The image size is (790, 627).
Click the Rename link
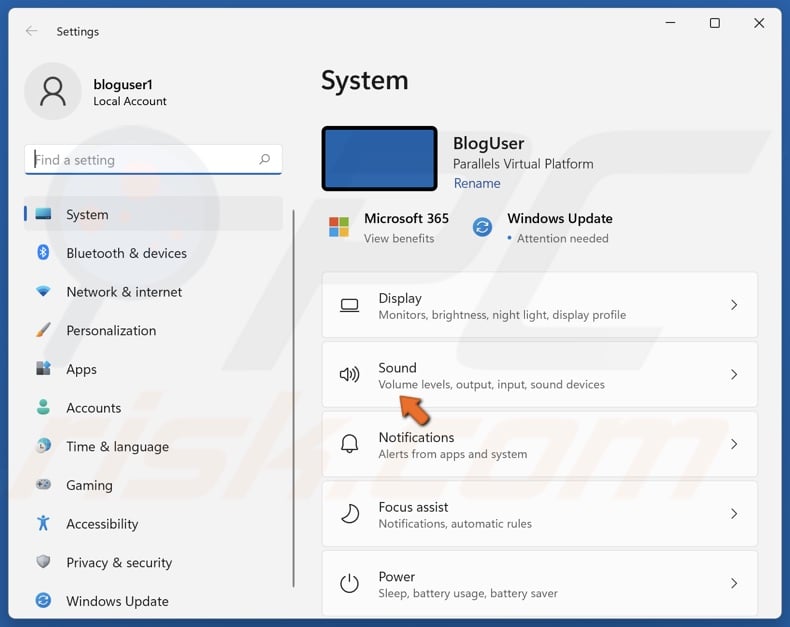[477, 183]
